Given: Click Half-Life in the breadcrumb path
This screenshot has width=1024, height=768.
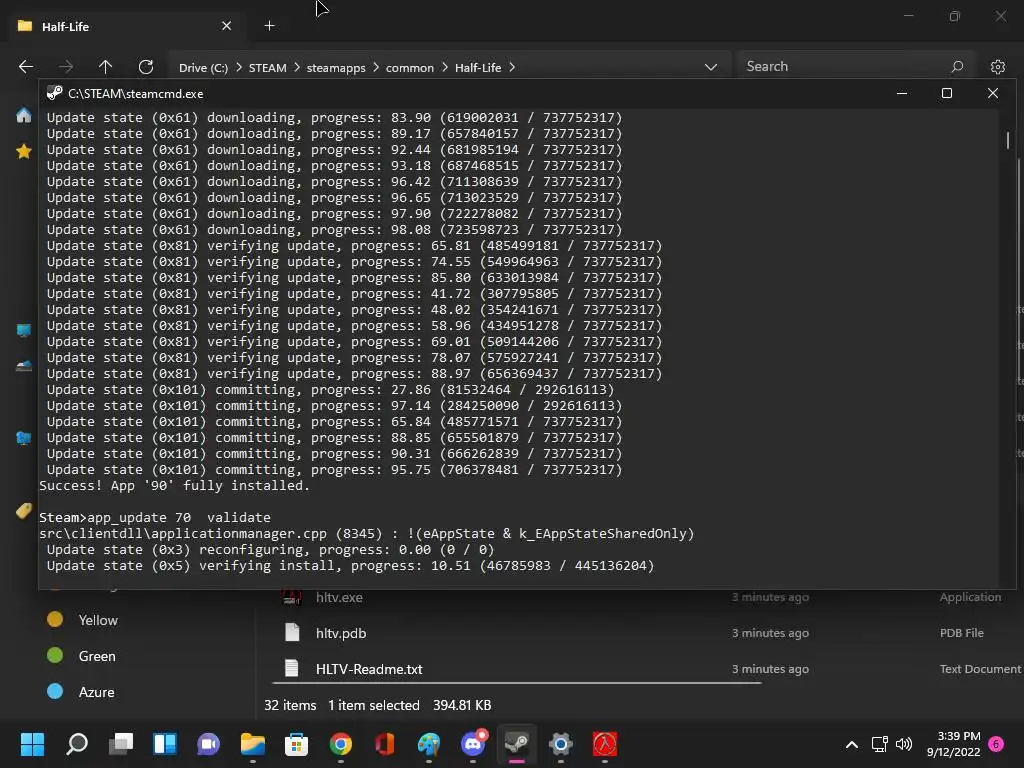Looking at the screenshot, I should pyautogui.click(x=478, y=67).
